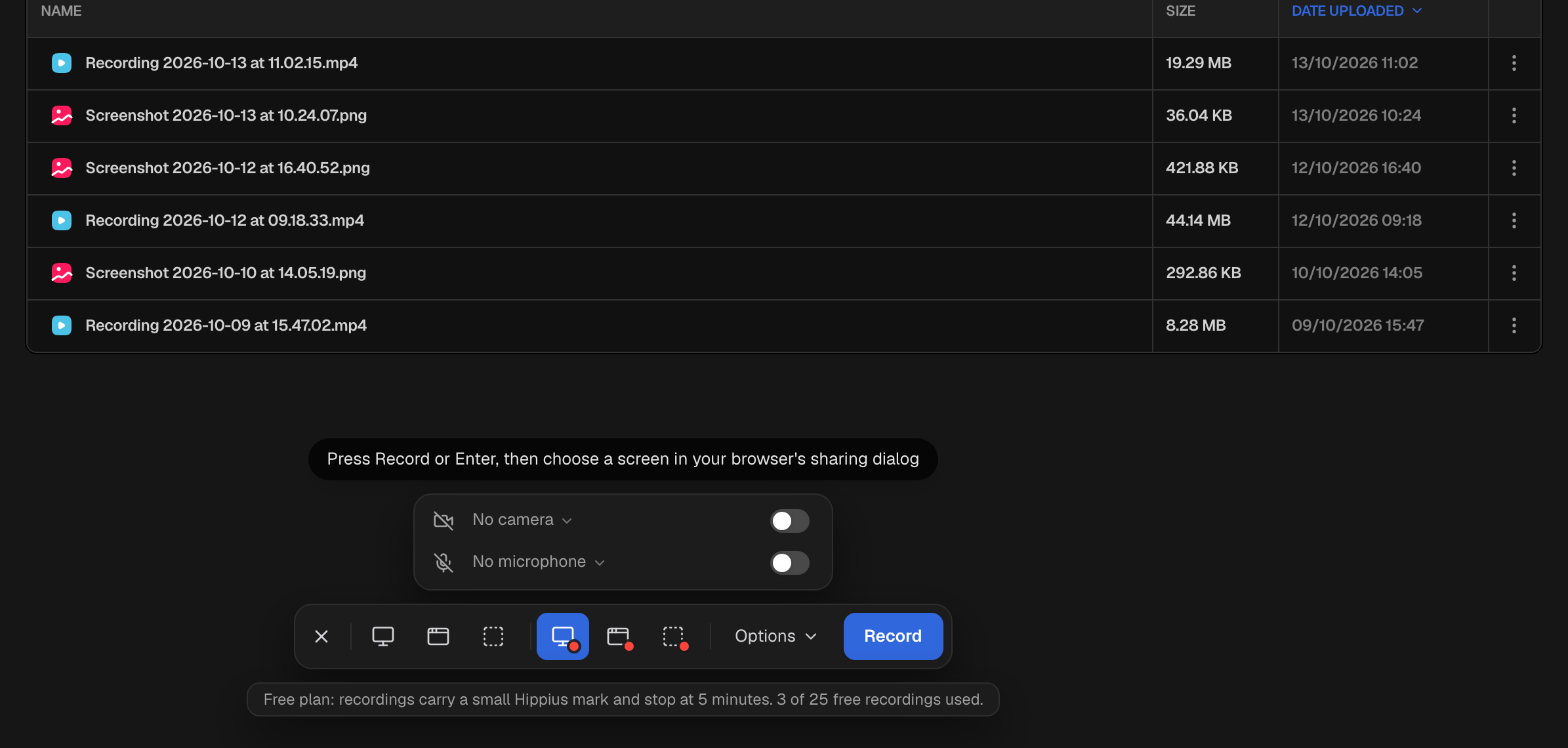The image size is (1568, 748).
Task: Click the free plan recordings notice
Action: point(623,699)
